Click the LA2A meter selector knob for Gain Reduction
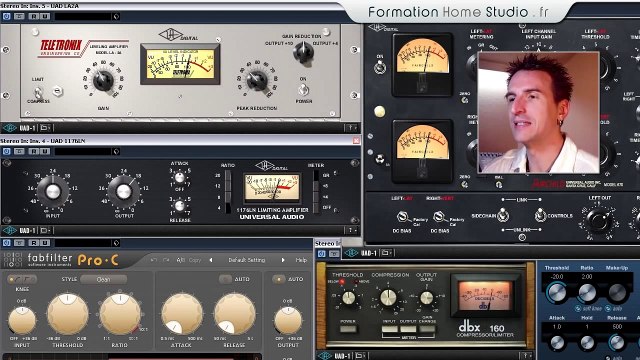 click(304, 52)
